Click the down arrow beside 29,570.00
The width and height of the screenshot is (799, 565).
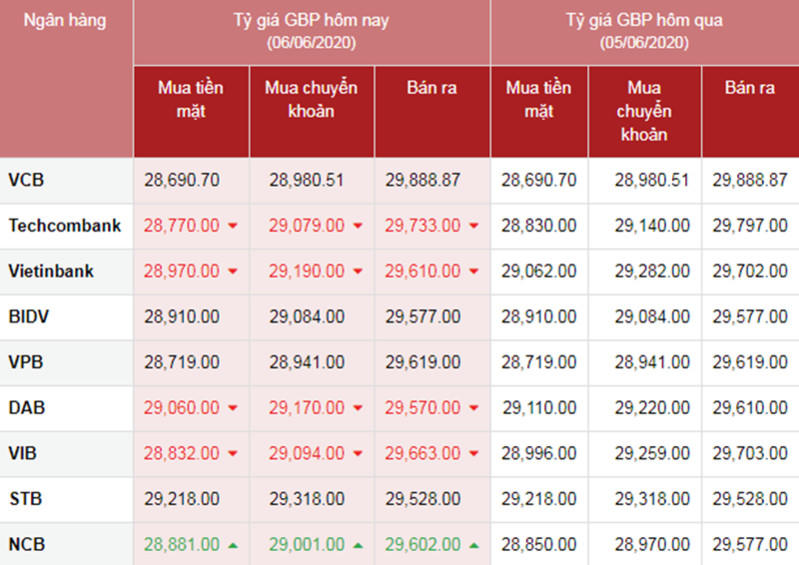(x=475, y=409)
